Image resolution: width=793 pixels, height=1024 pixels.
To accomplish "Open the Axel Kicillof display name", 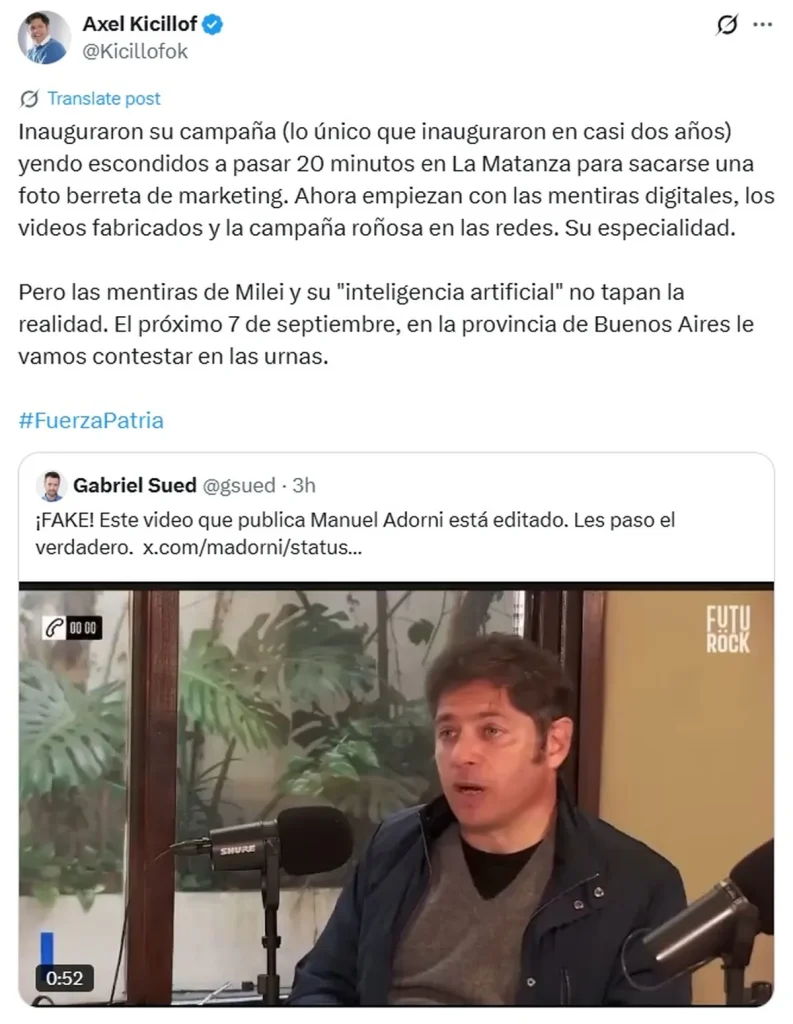I will 140,24.
